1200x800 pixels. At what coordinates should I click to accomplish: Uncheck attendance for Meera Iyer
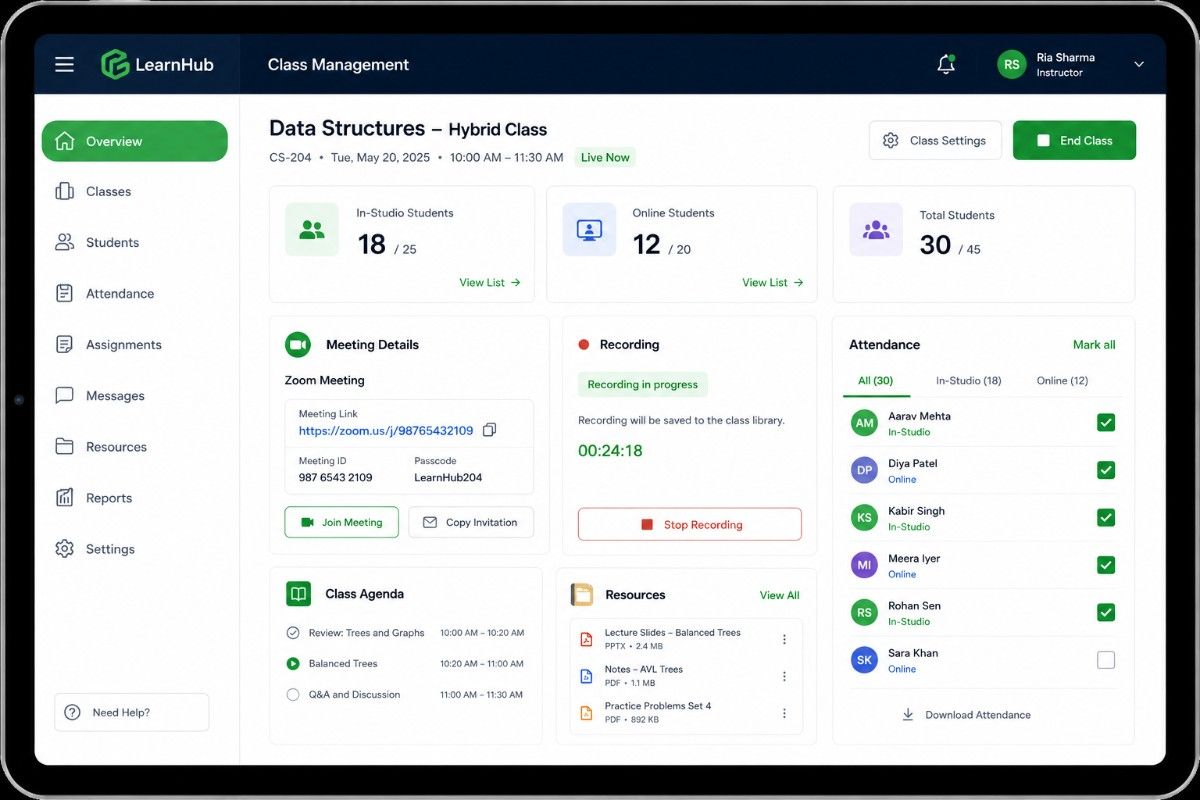1106,565
